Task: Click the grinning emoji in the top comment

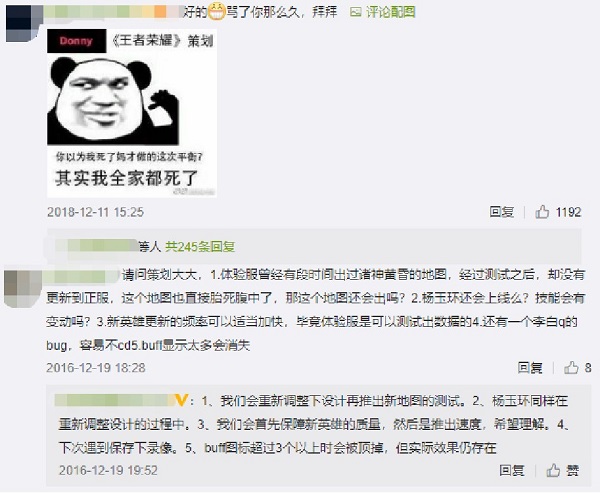Action: pos(216,12)
